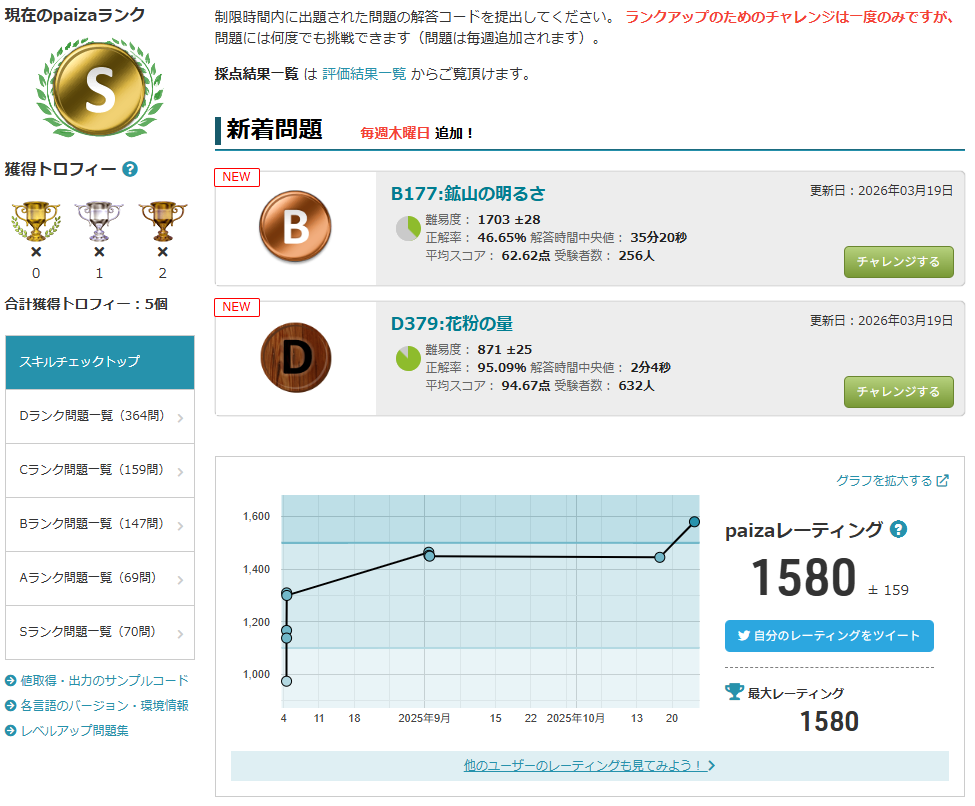Click B177 difficulty value 1703 ±28
The width and height of the screenshot is (975, 806).
[x=509, y=220]
